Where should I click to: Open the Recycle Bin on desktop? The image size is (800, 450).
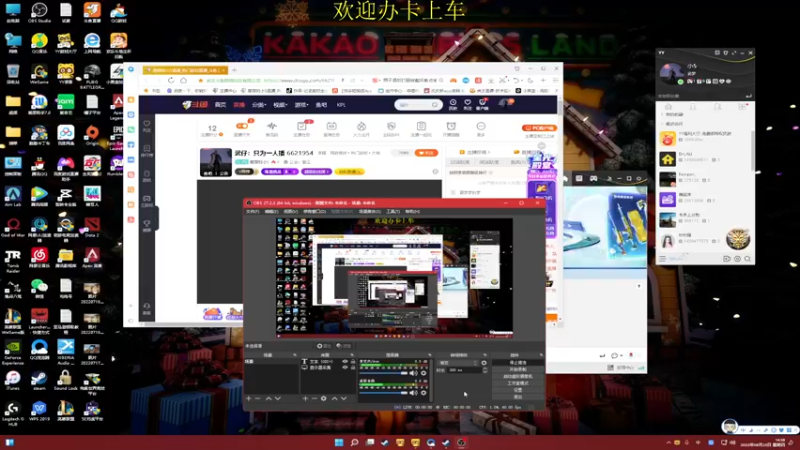(x=13, y=73)
